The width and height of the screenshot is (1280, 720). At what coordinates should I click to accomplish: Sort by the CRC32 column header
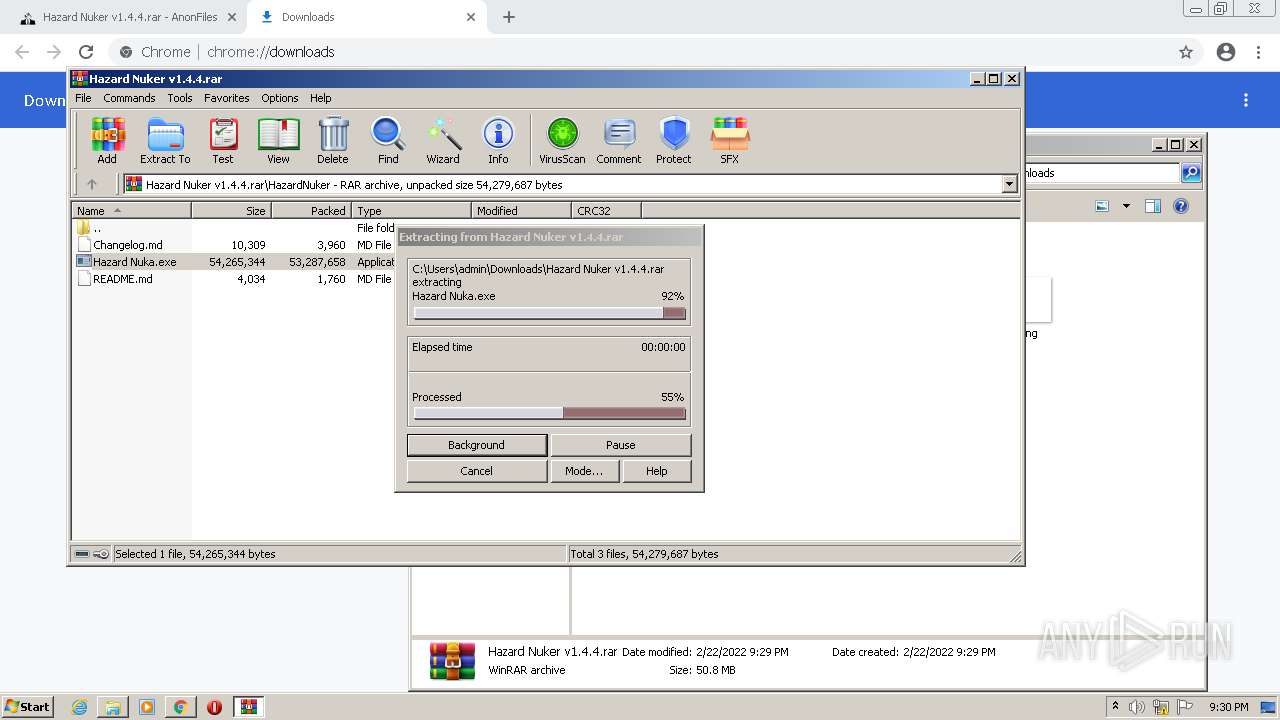pyautogui.click(x=606, y=210)
